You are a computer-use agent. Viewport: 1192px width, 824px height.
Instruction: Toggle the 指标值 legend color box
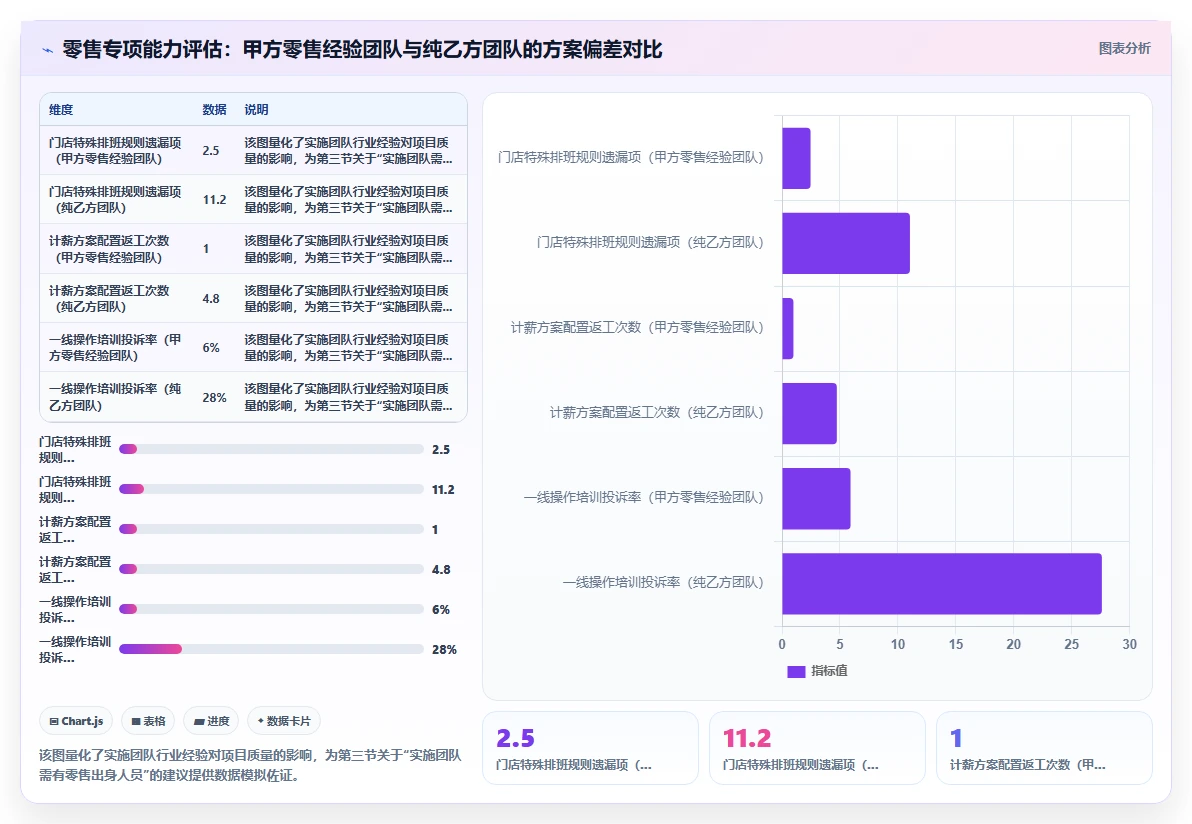(796, 671)
